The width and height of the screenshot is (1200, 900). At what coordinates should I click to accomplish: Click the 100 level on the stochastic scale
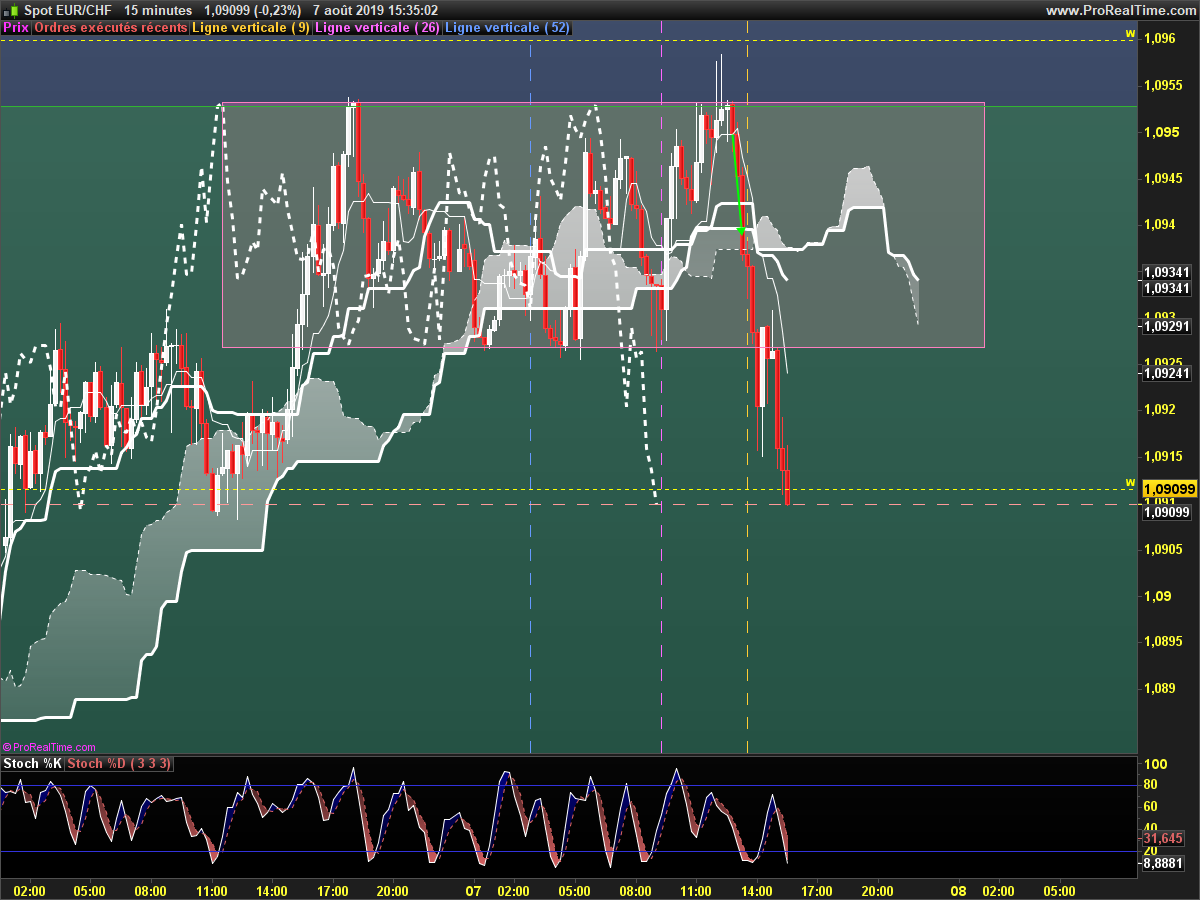click(1155, 764)
